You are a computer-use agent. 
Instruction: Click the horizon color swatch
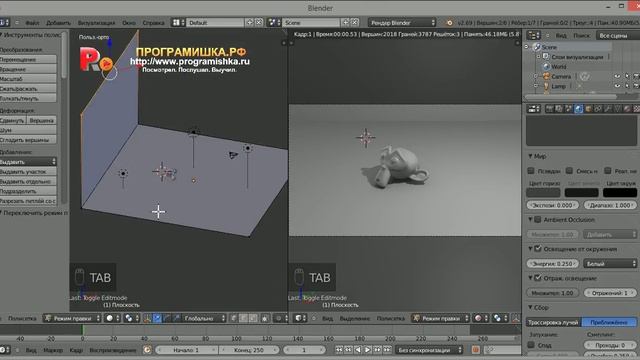543,192
